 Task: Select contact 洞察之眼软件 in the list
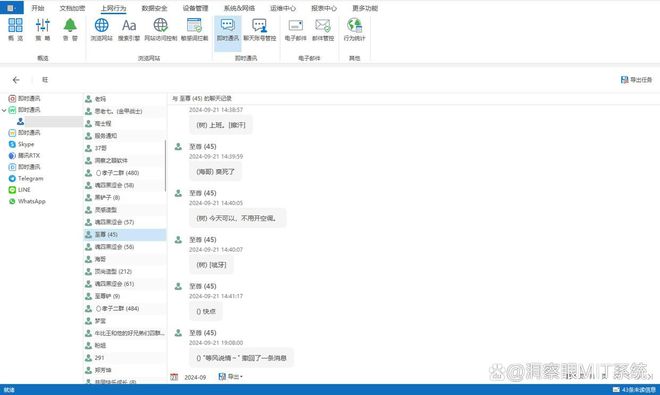tap(125, 160)
